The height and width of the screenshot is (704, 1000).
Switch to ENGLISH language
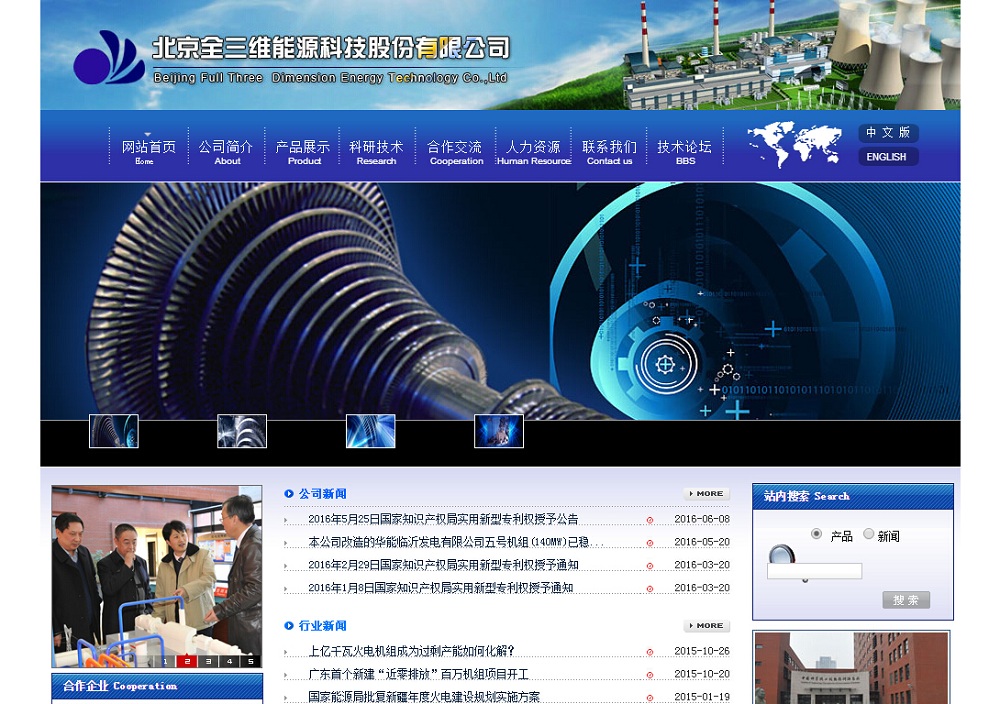click(888, 156)
